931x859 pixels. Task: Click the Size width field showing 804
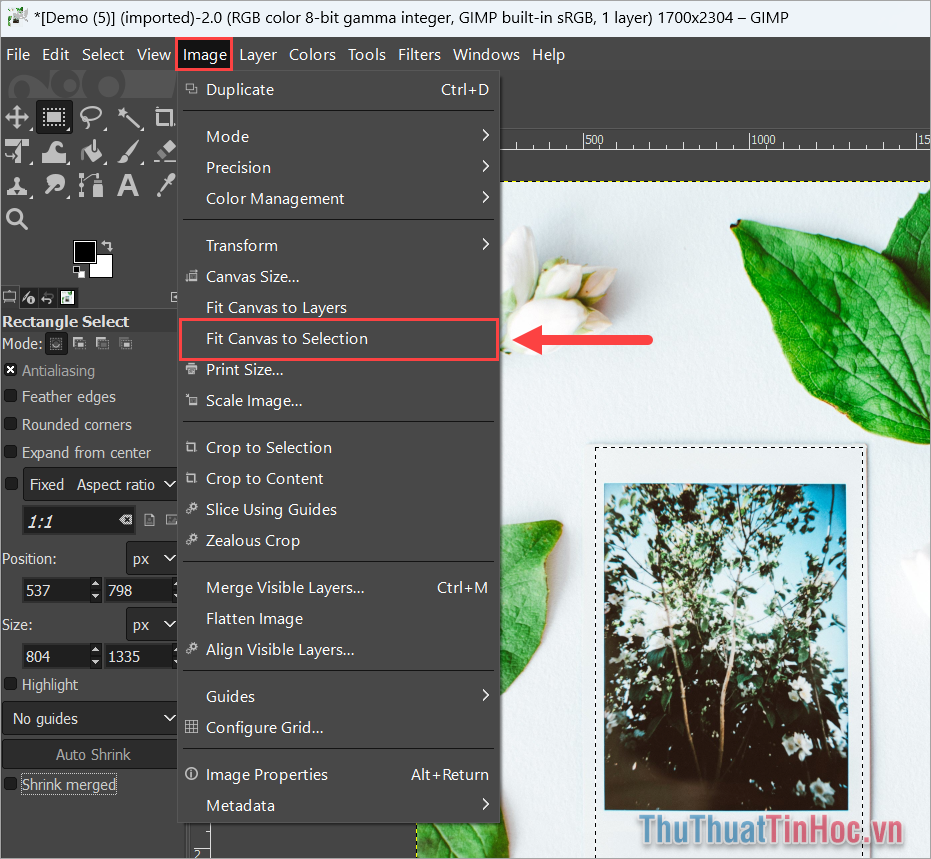pyautogui.click(x=56, y=657)
